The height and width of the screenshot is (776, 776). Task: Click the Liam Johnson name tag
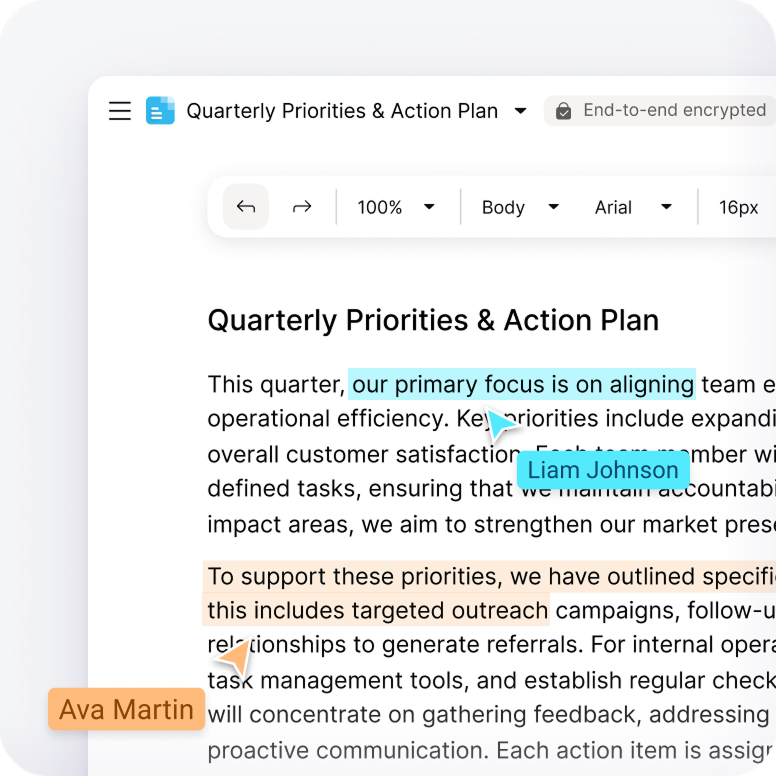[x=603, y=470]
